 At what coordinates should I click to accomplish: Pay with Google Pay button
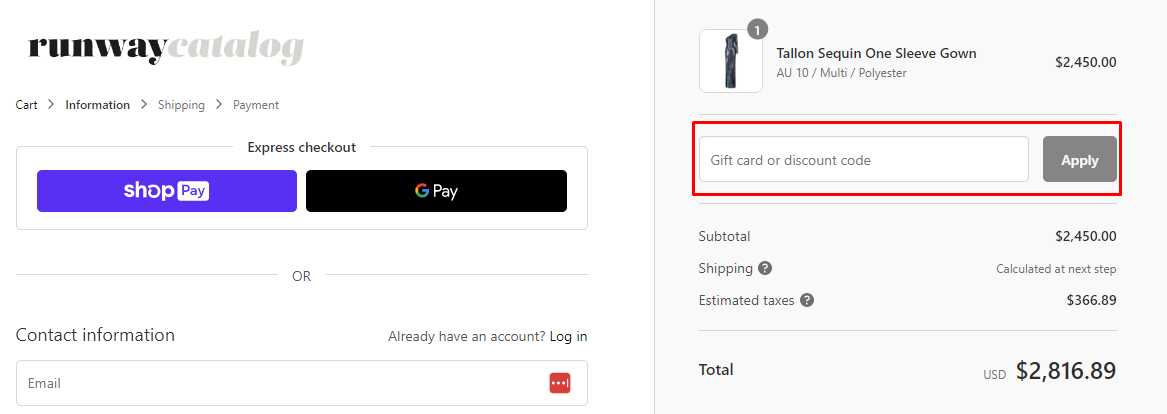(x=436, y=191)
